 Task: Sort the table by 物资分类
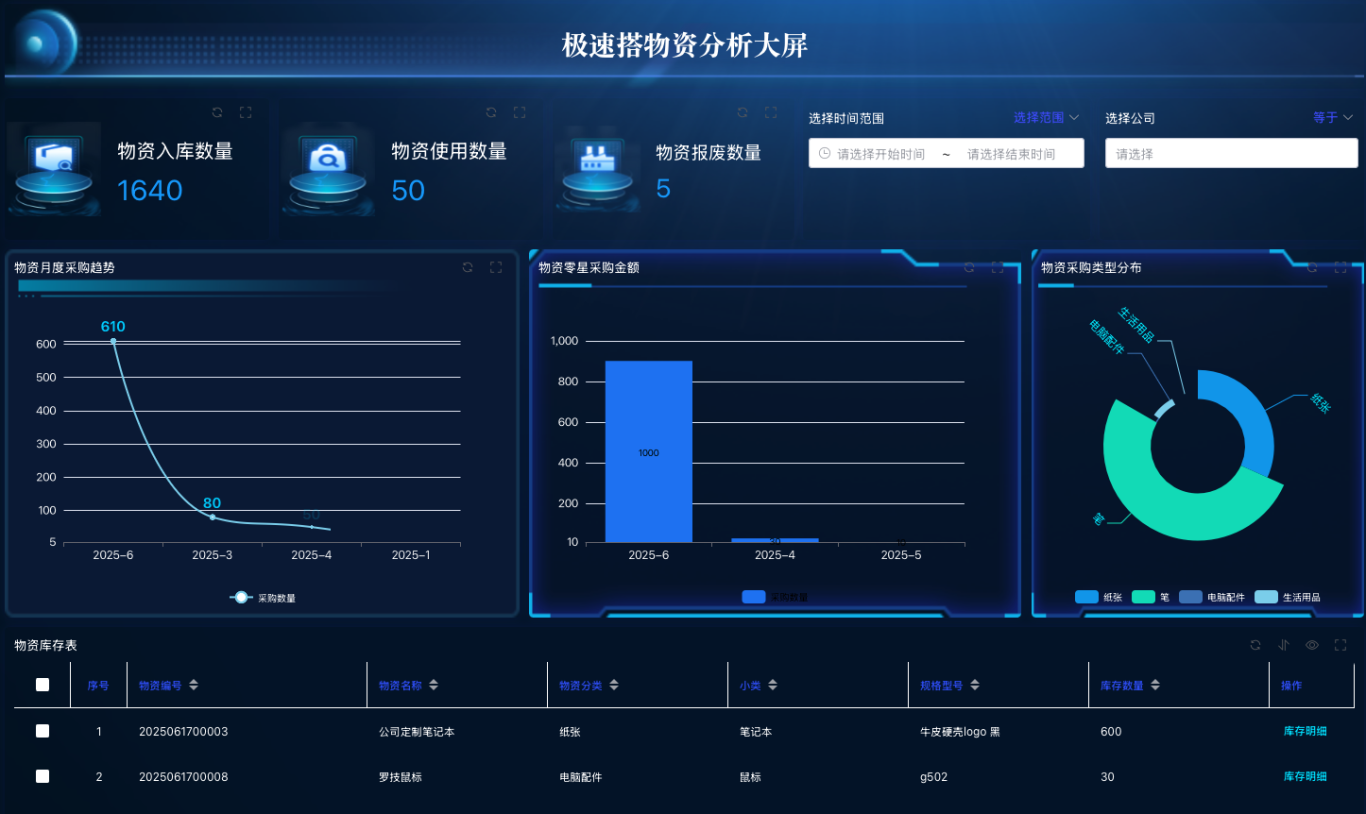[x=614, y=685]
